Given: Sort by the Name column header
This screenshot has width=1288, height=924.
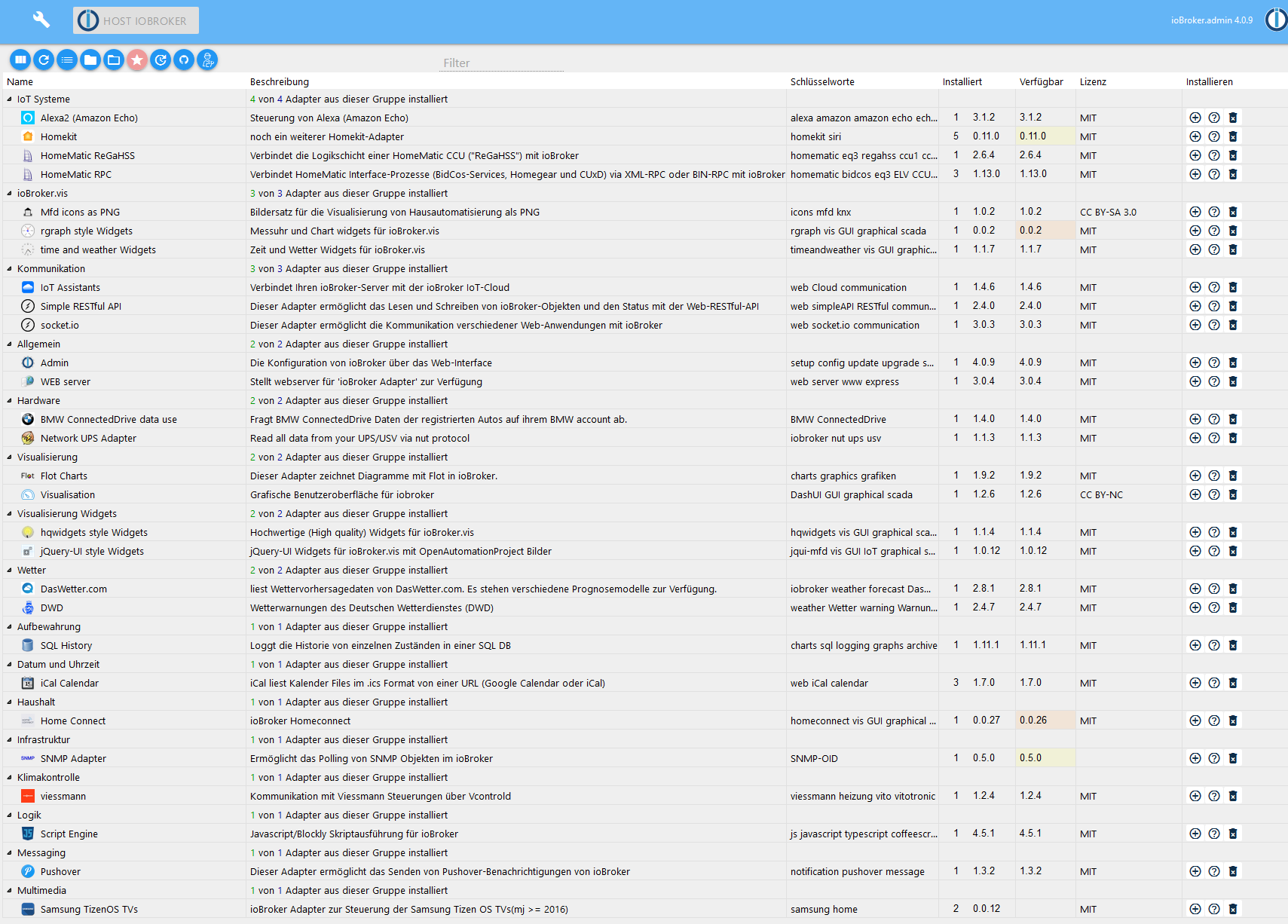Looking at the screenshot, I should pos(20,82).
